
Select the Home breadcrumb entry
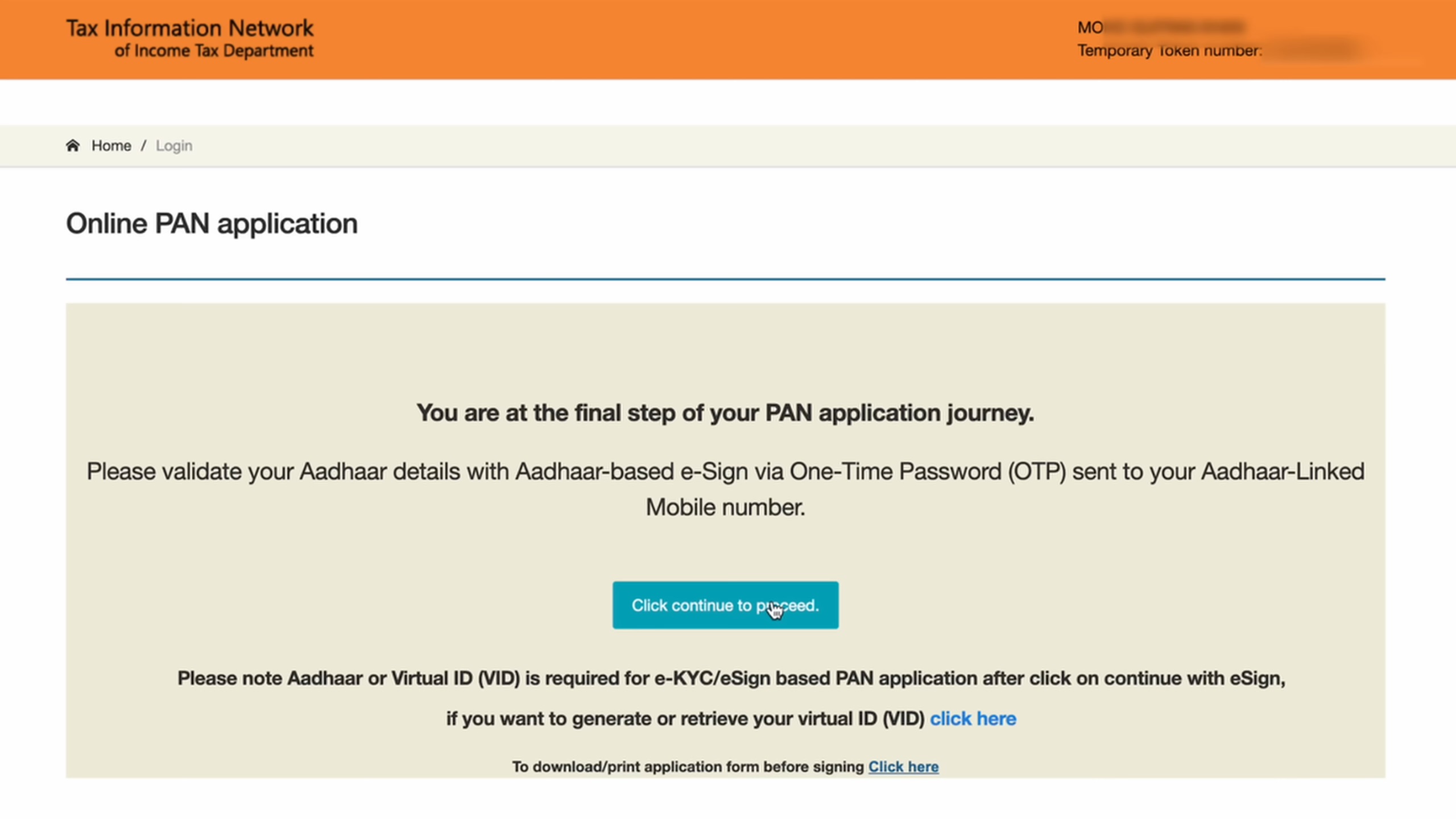pos(111,146)
